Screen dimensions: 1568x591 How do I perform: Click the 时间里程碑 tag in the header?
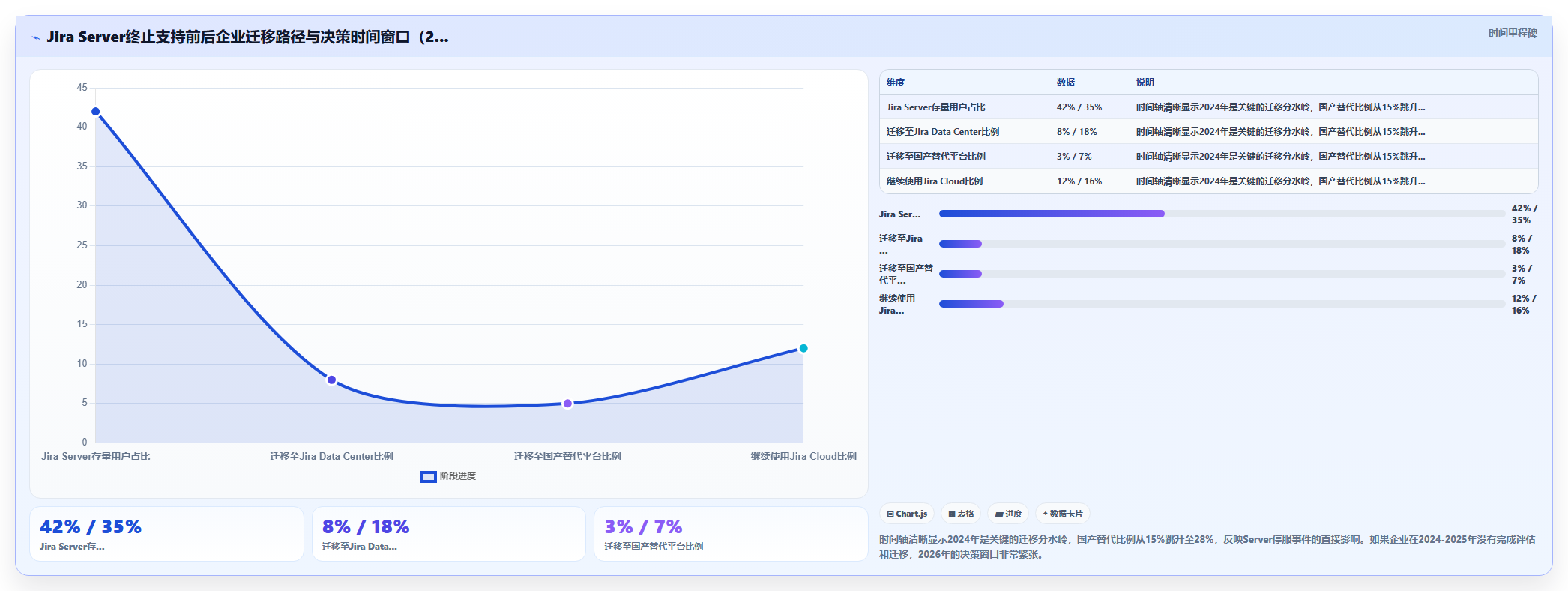(1513, 34)
